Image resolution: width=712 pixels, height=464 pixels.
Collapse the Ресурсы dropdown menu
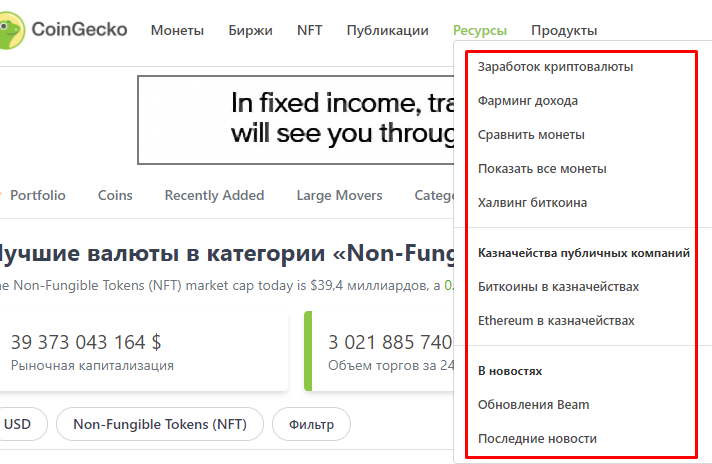(479, 31)
